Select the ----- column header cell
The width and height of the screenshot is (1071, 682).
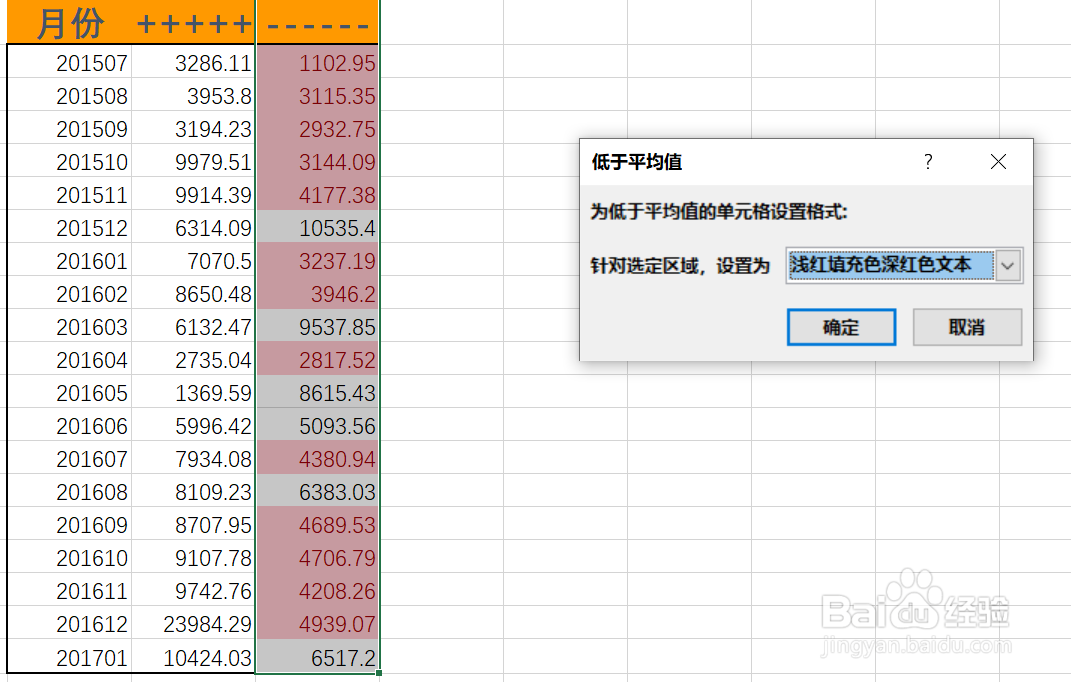(x=317, y=22)
